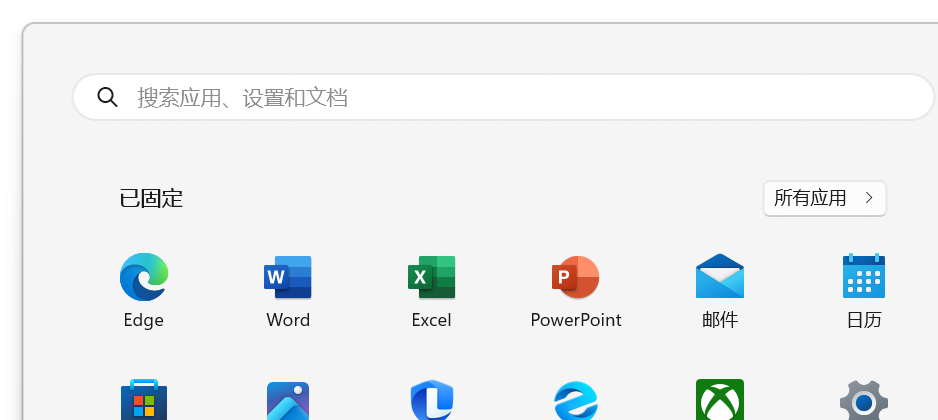The height and width of the screenshot is (420, 938).
Task: Launch the Photos app icon
Action: coord(288,401)
